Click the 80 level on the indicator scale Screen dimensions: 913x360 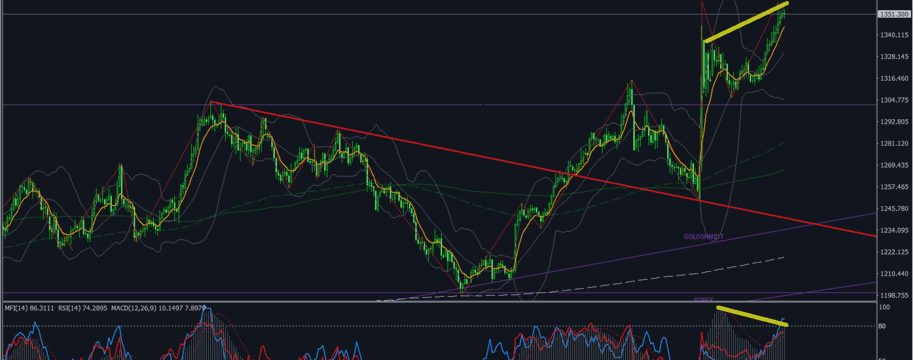883,327
